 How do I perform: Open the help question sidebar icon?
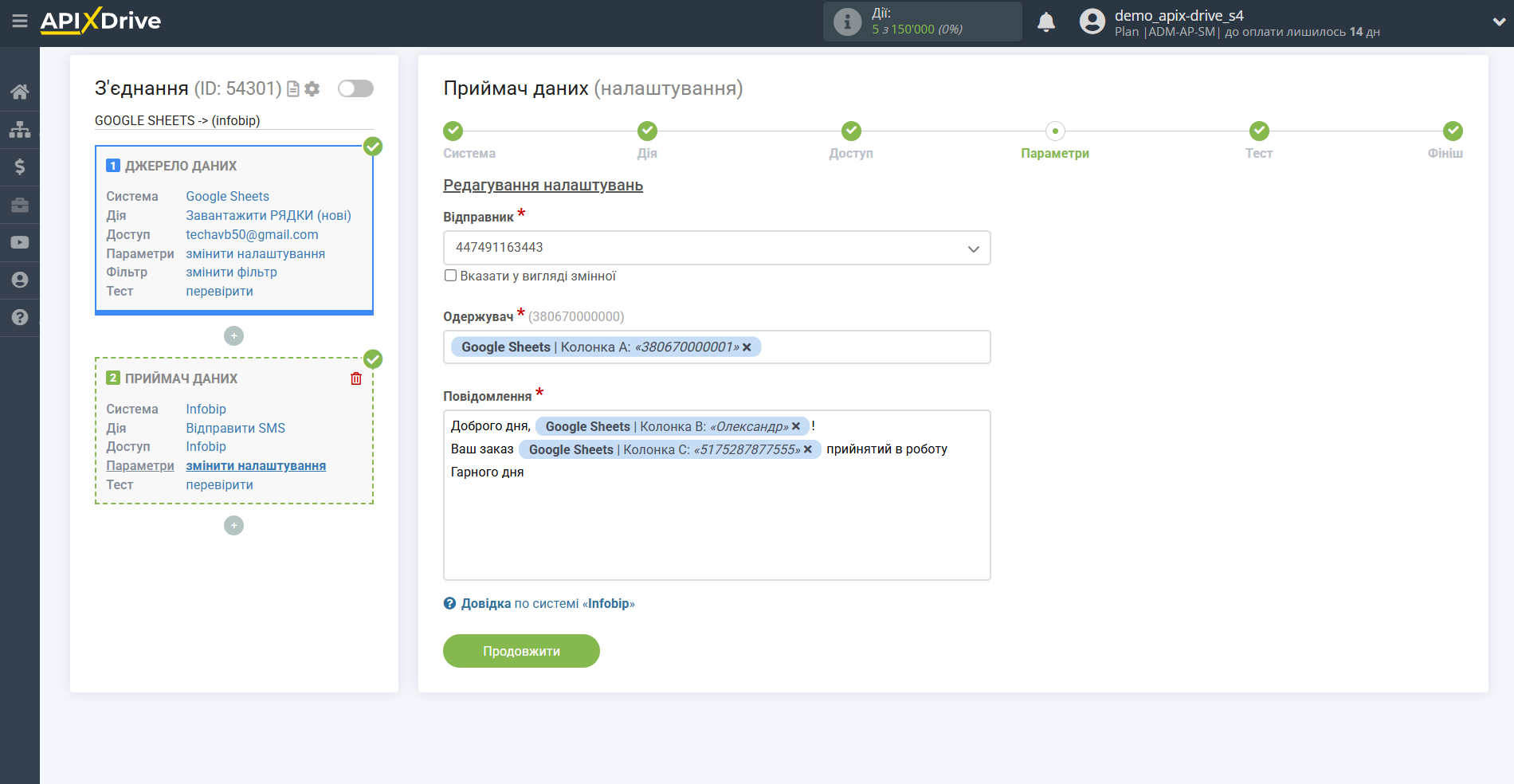pos(20,317)
